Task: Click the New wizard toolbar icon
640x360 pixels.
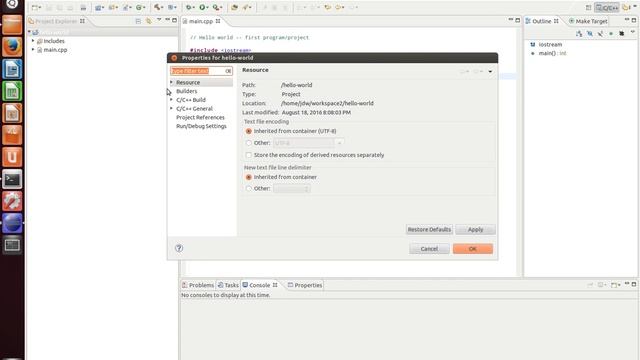Action: (x=35, y=7)
